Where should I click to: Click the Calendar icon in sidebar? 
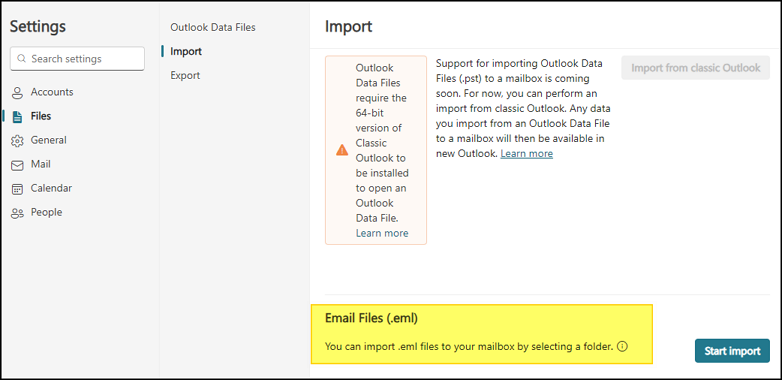pos(17,189)
